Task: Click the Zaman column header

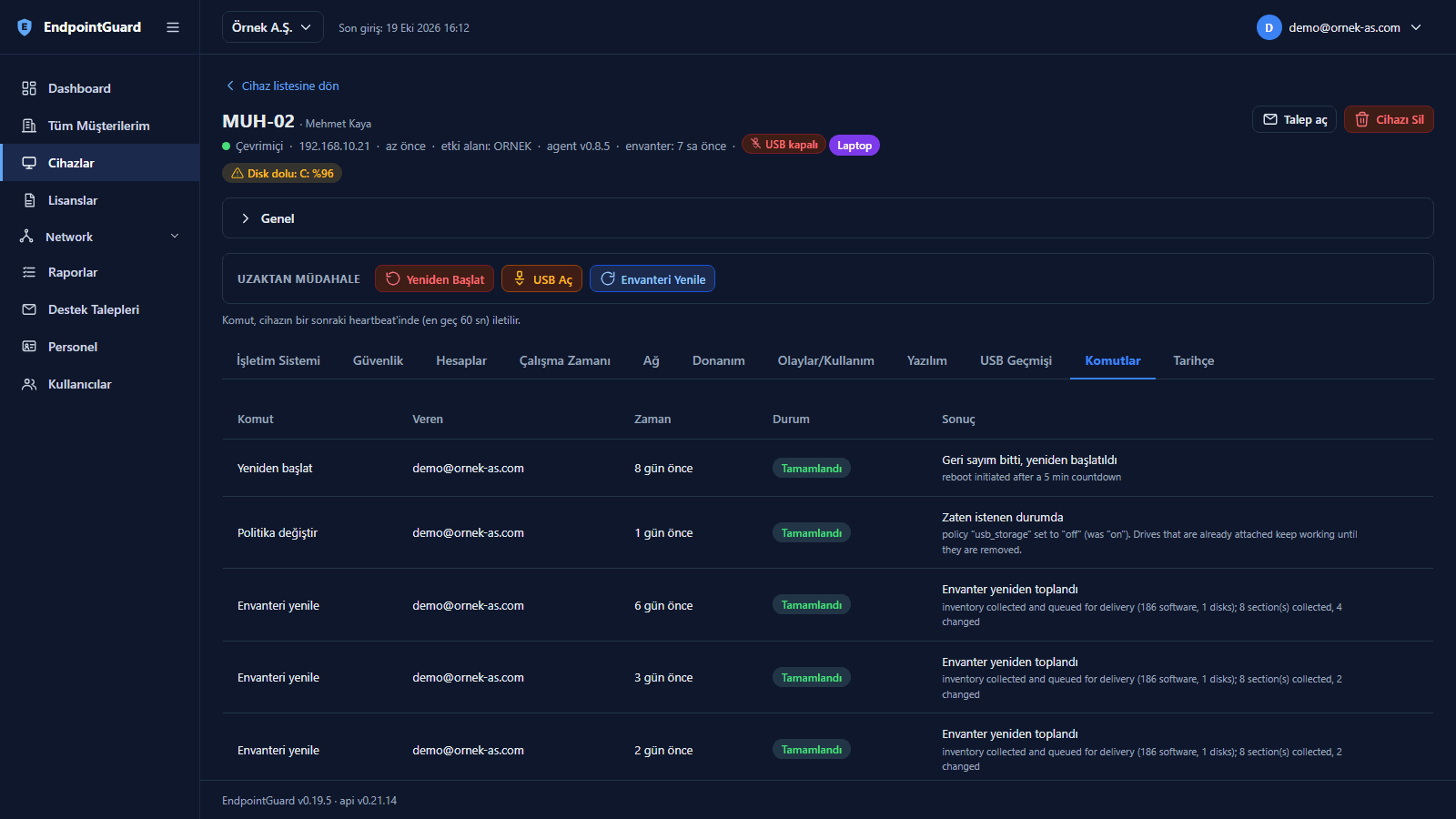Action: pos(652,419)
